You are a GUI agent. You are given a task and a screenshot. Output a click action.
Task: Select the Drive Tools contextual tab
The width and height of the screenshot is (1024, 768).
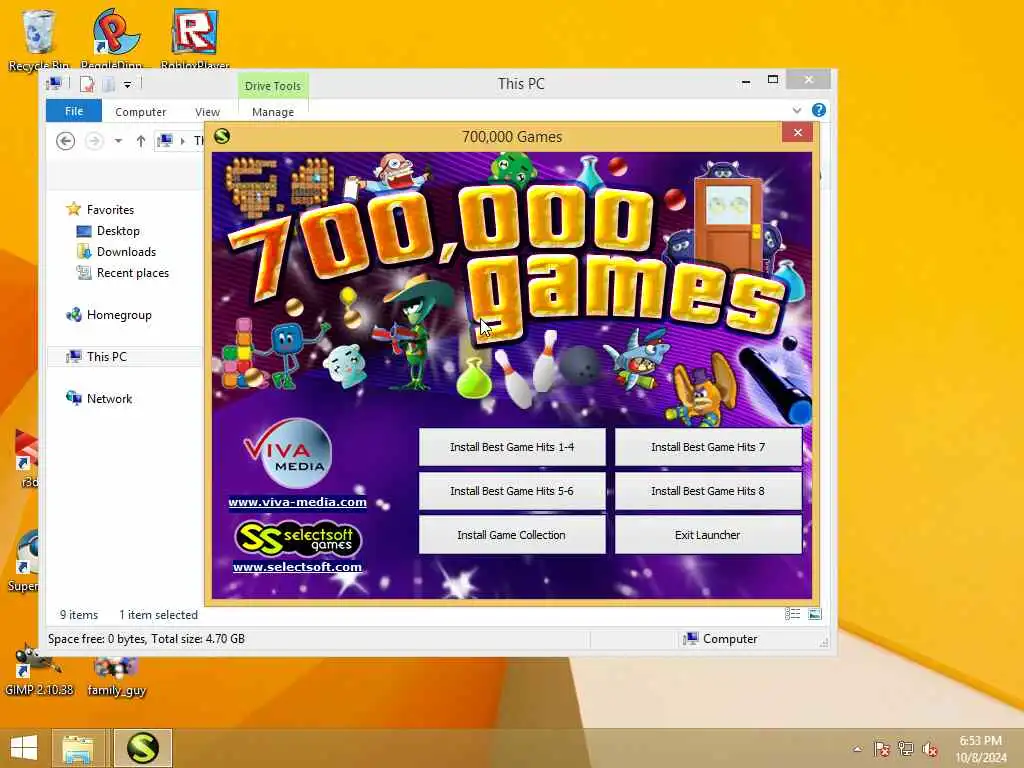pos(273,86)
